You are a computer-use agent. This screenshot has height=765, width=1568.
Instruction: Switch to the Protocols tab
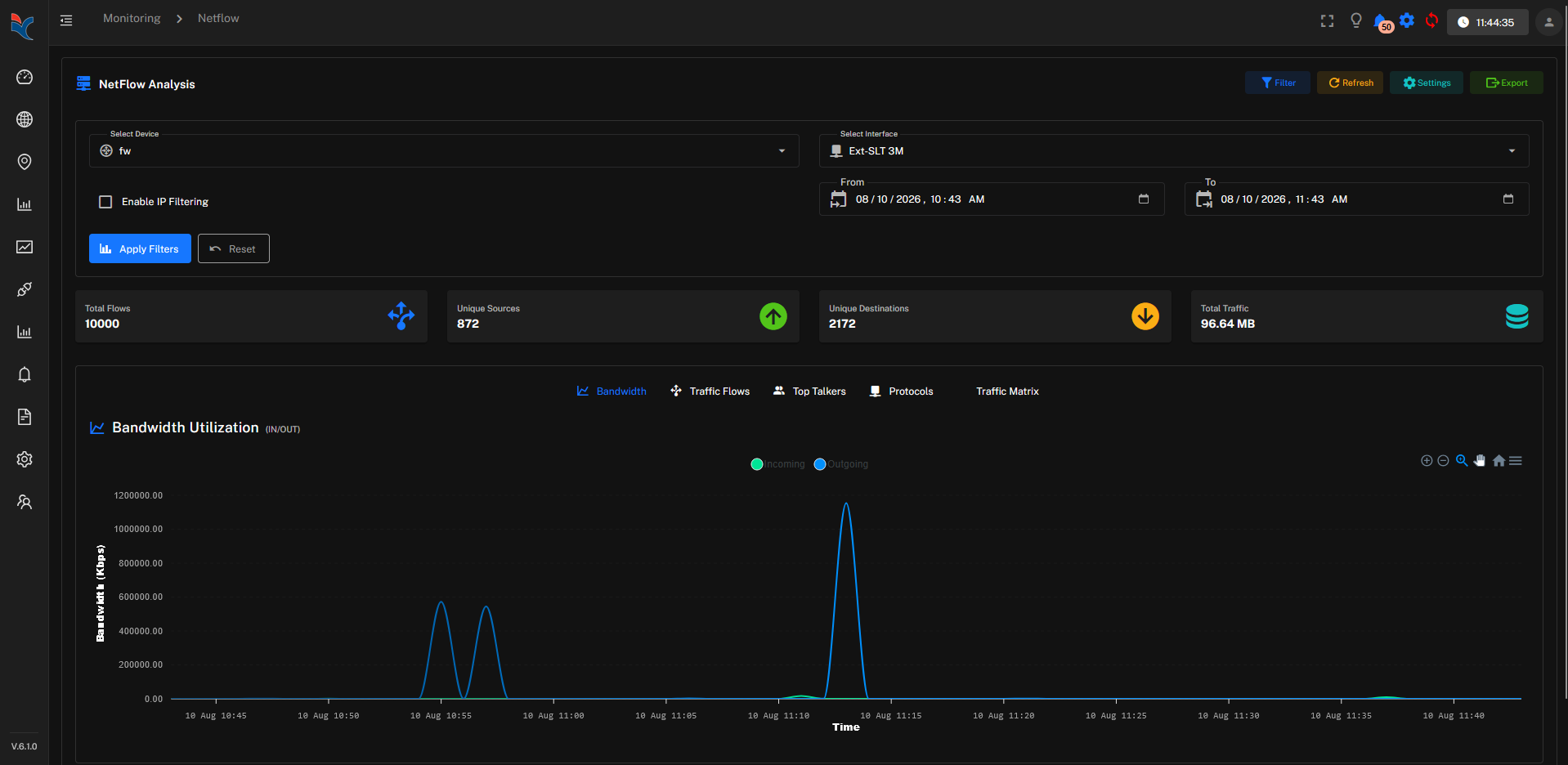click(x=901, y=391)
